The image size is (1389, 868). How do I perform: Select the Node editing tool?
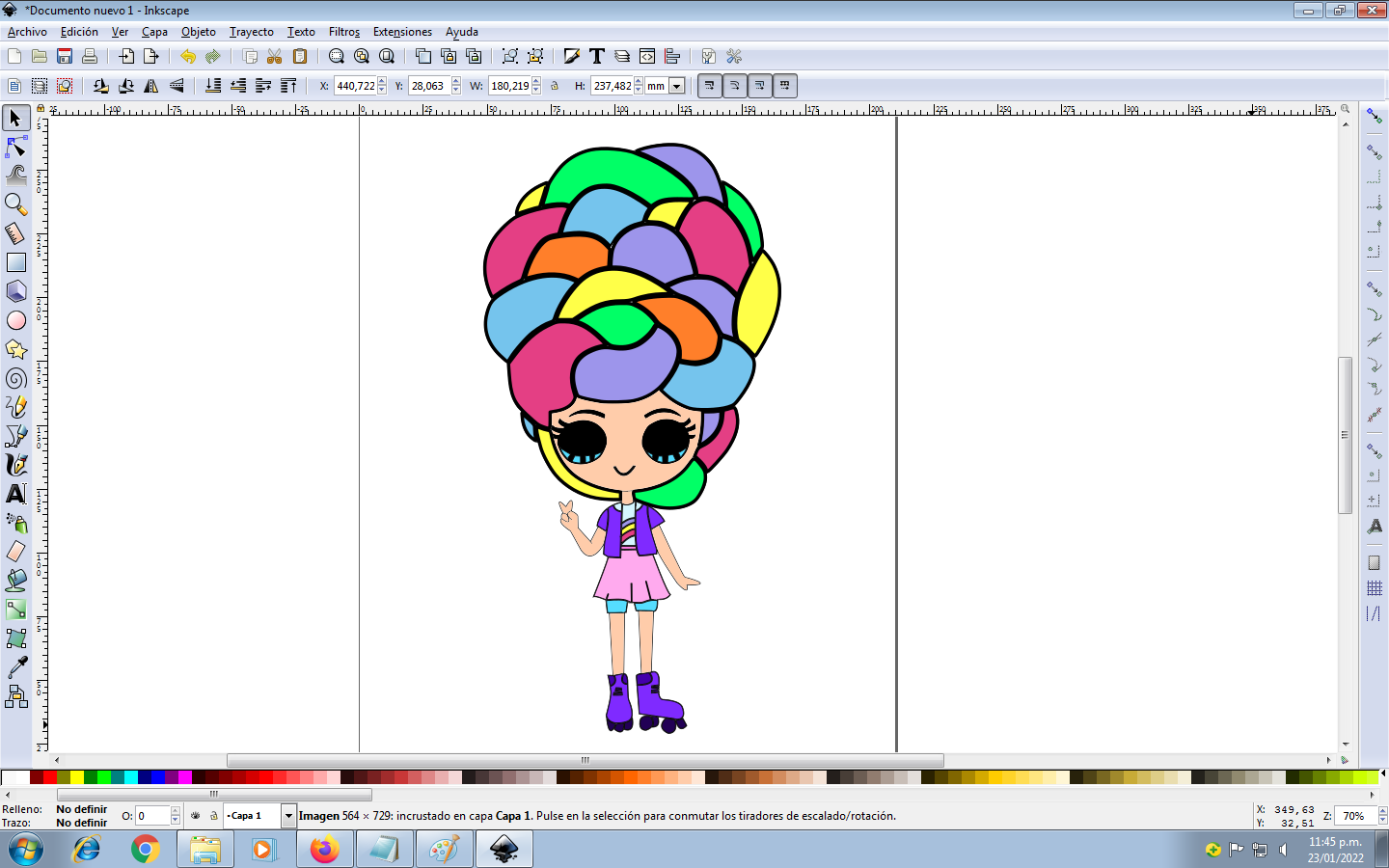(x=16, y=147)
